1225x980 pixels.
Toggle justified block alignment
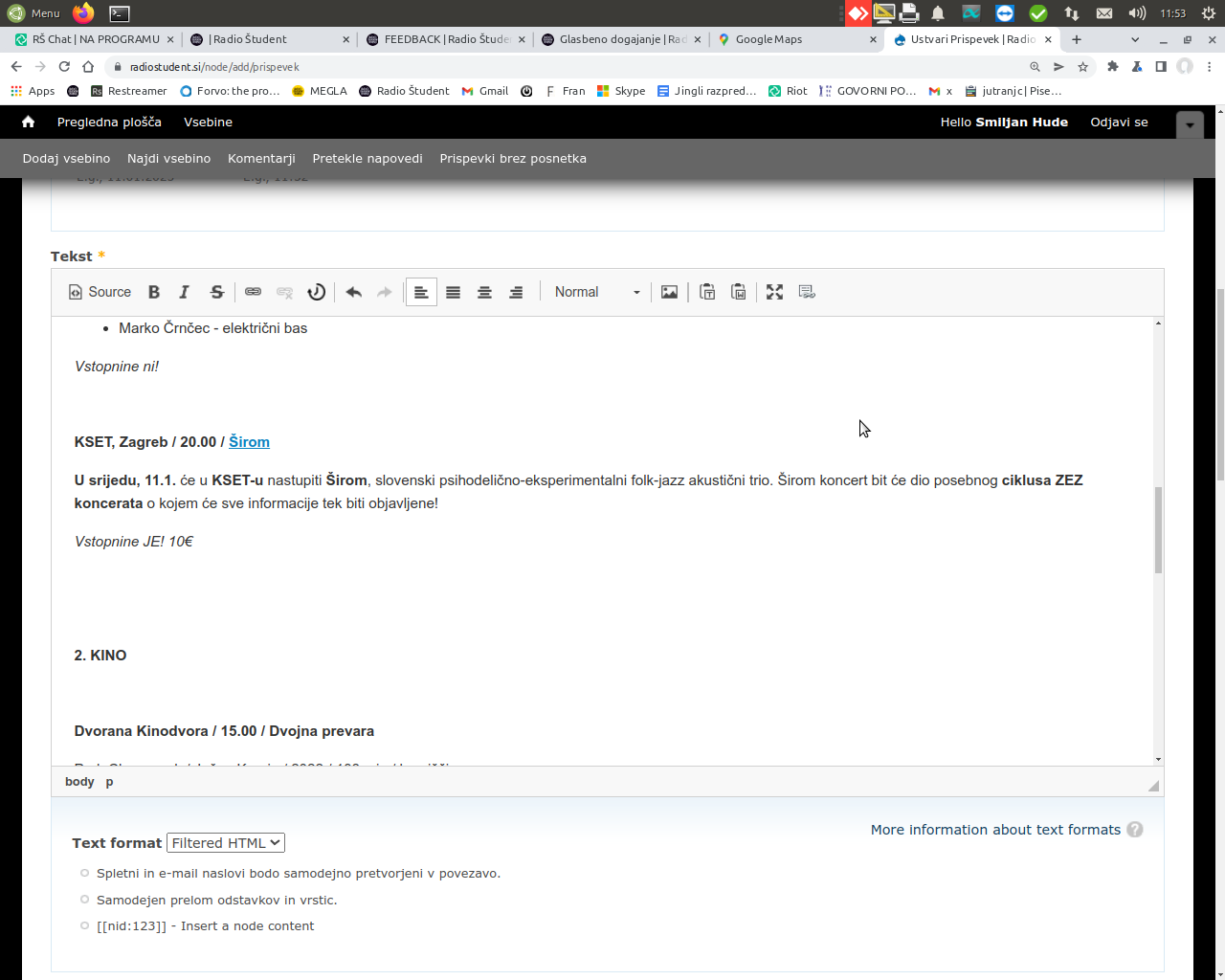(x=453, y=292)
